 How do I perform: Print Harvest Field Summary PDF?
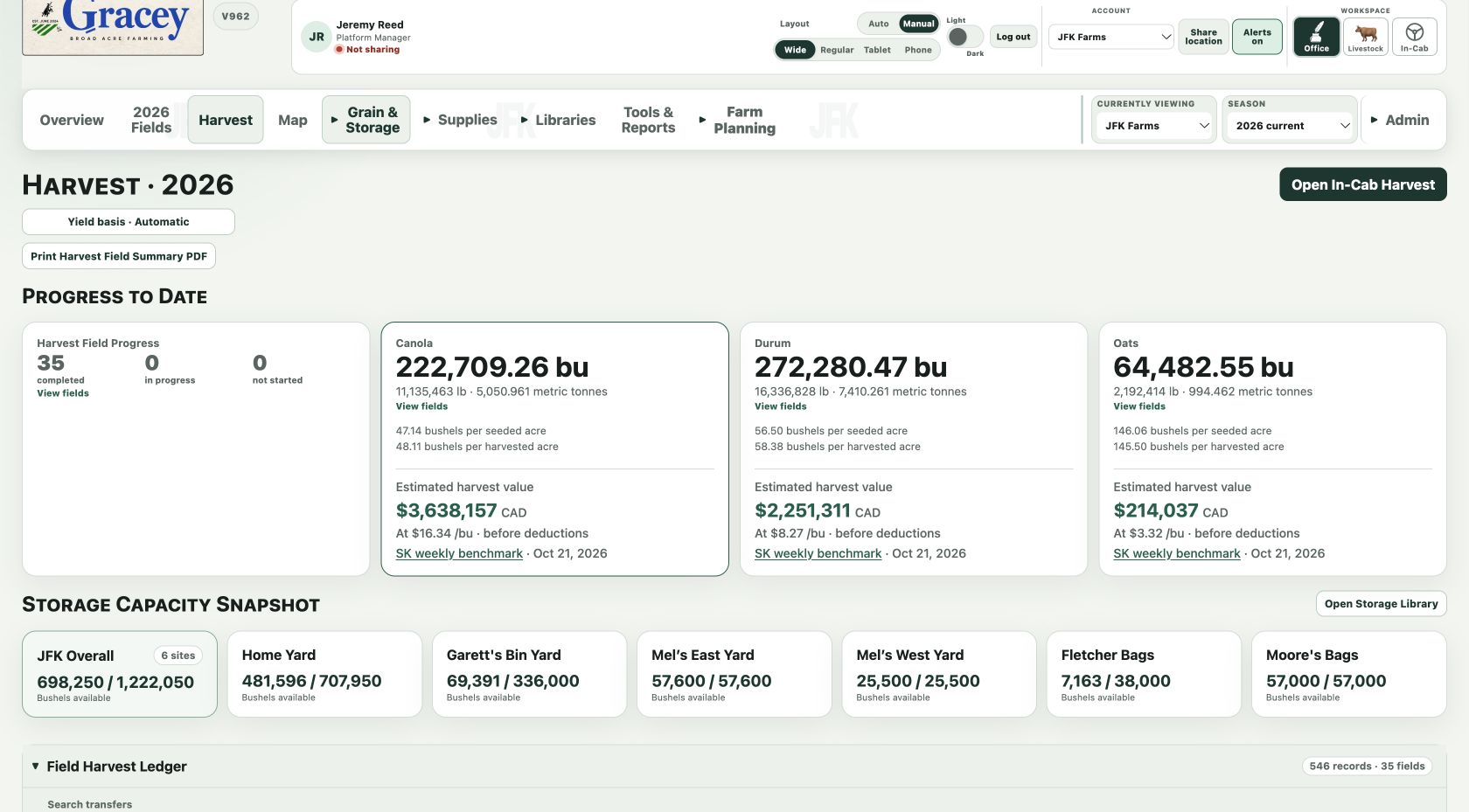point(119,256)
